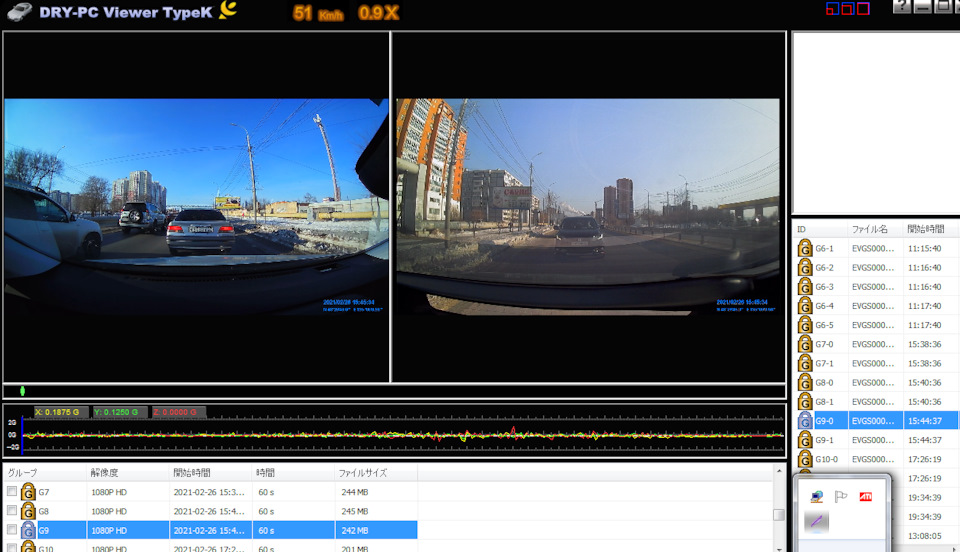Click the right arrow of file list horizontal scrollbar
The width and height of the screenshot is (960, 552).
tap(955, 550)
